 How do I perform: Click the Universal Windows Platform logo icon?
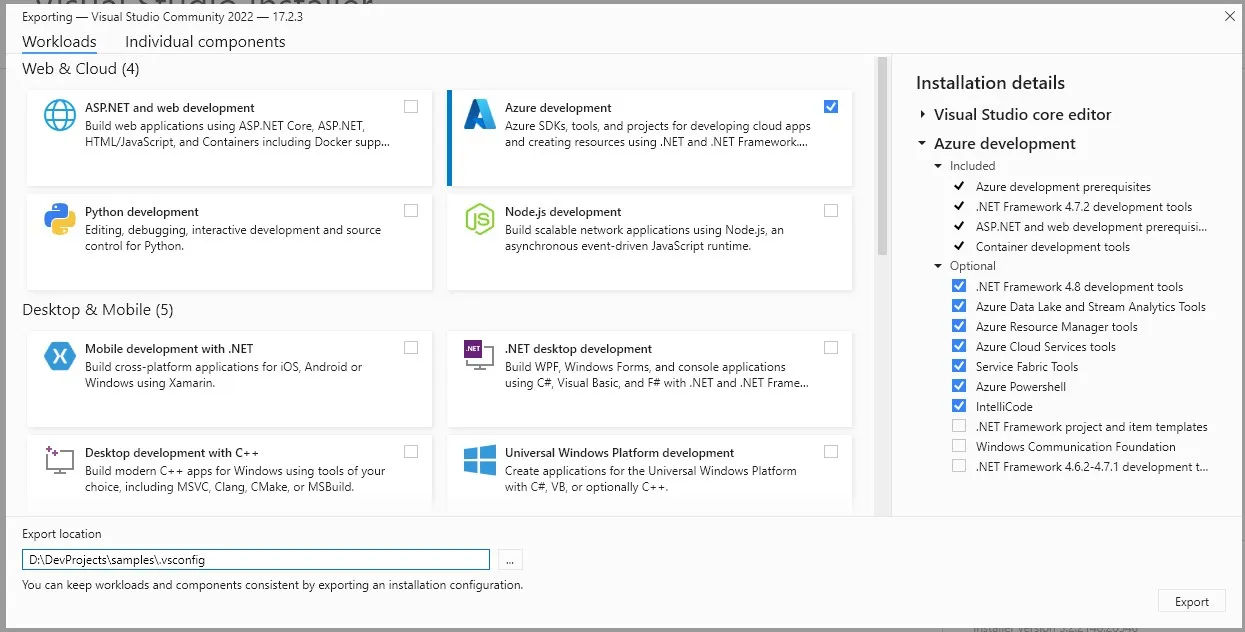coord(480,460)
